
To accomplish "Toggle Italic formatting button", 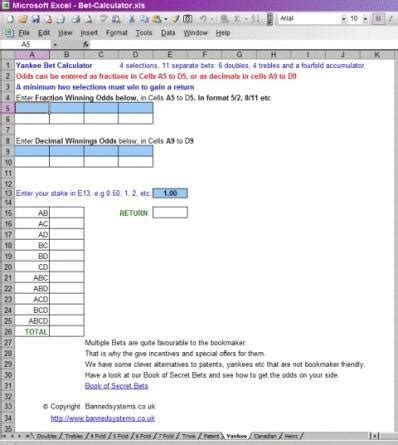I will pos(391,19).
